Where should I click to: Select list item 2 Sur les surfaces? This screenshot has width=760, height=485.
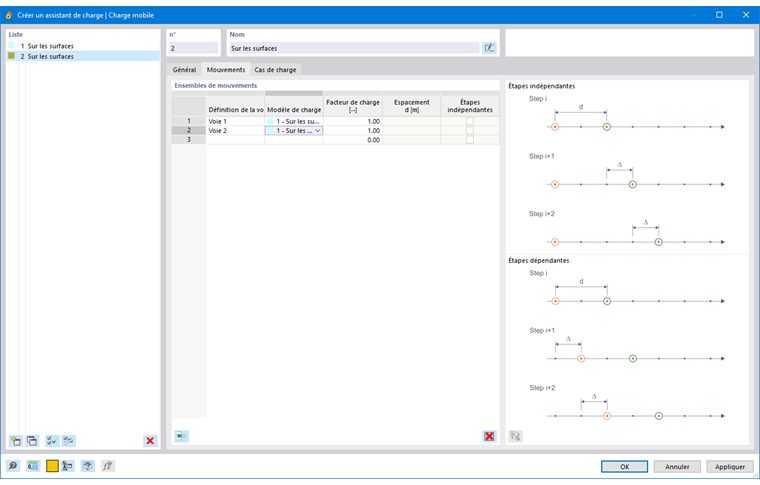point(83,56)
